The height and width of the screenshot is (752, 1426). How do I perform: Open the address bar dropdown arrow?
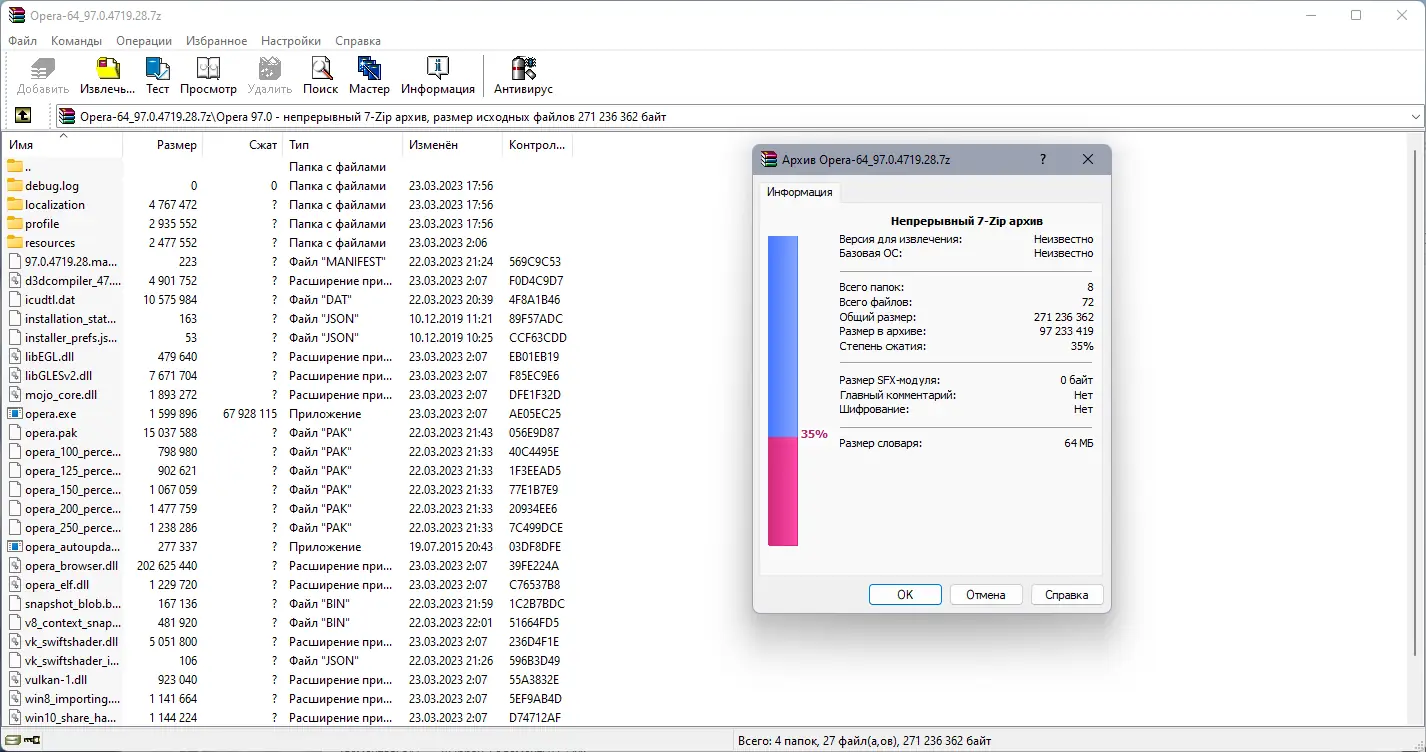pyautogui.click(x=1416, y=115)
